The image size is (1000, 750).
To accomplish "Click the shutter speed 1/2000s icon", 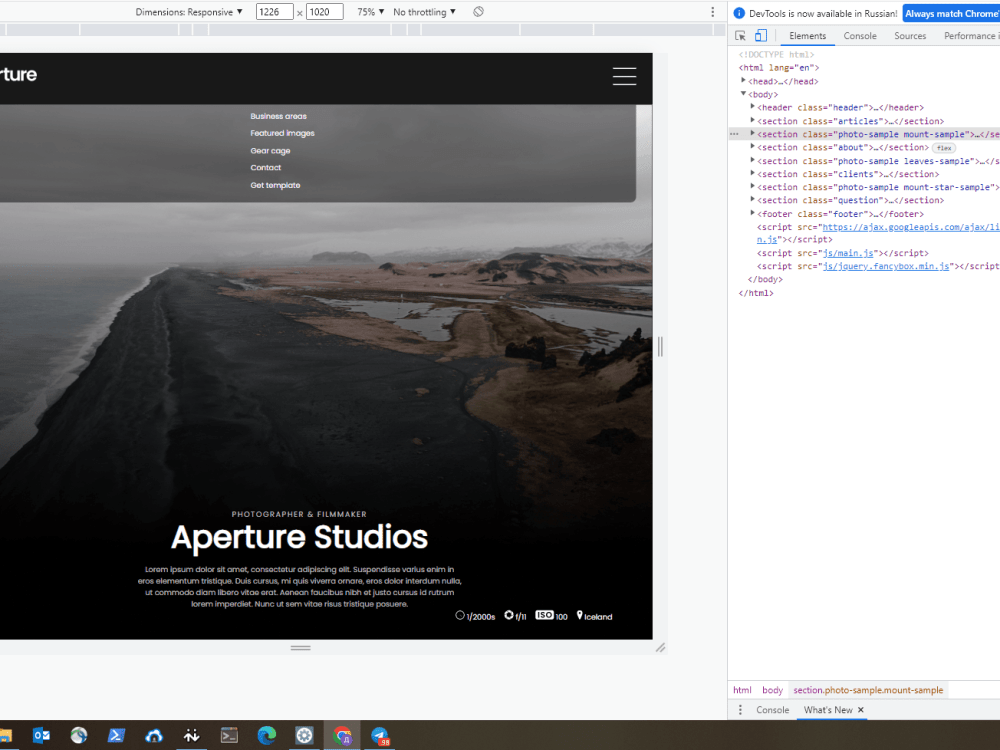I will (x=460, y=615).
